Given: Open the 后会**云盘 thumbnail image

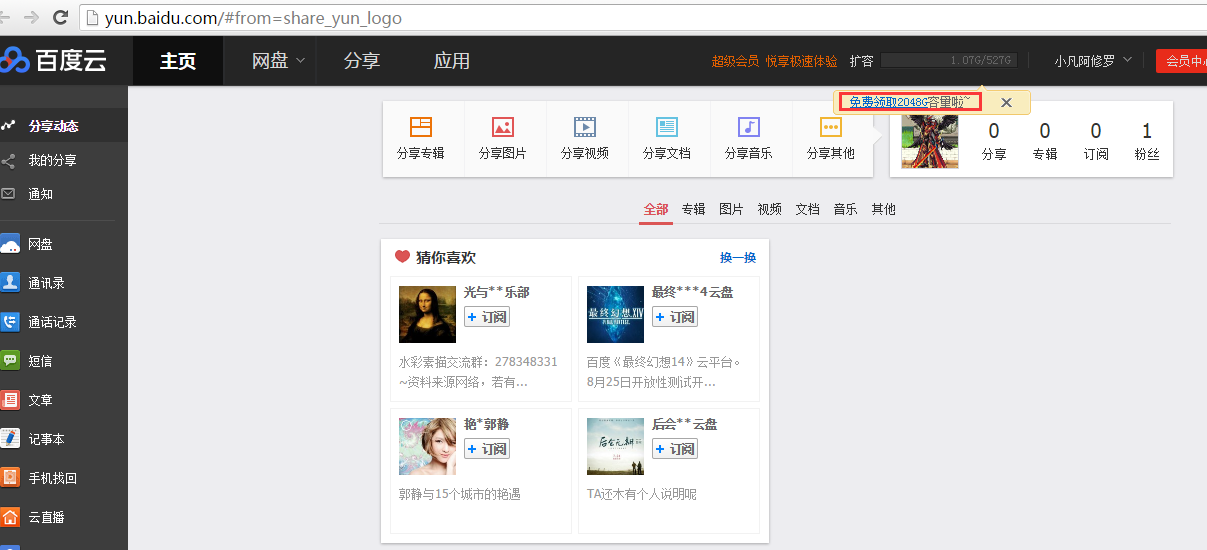Looking at the screenshot, I should click(x=615, y=446).
